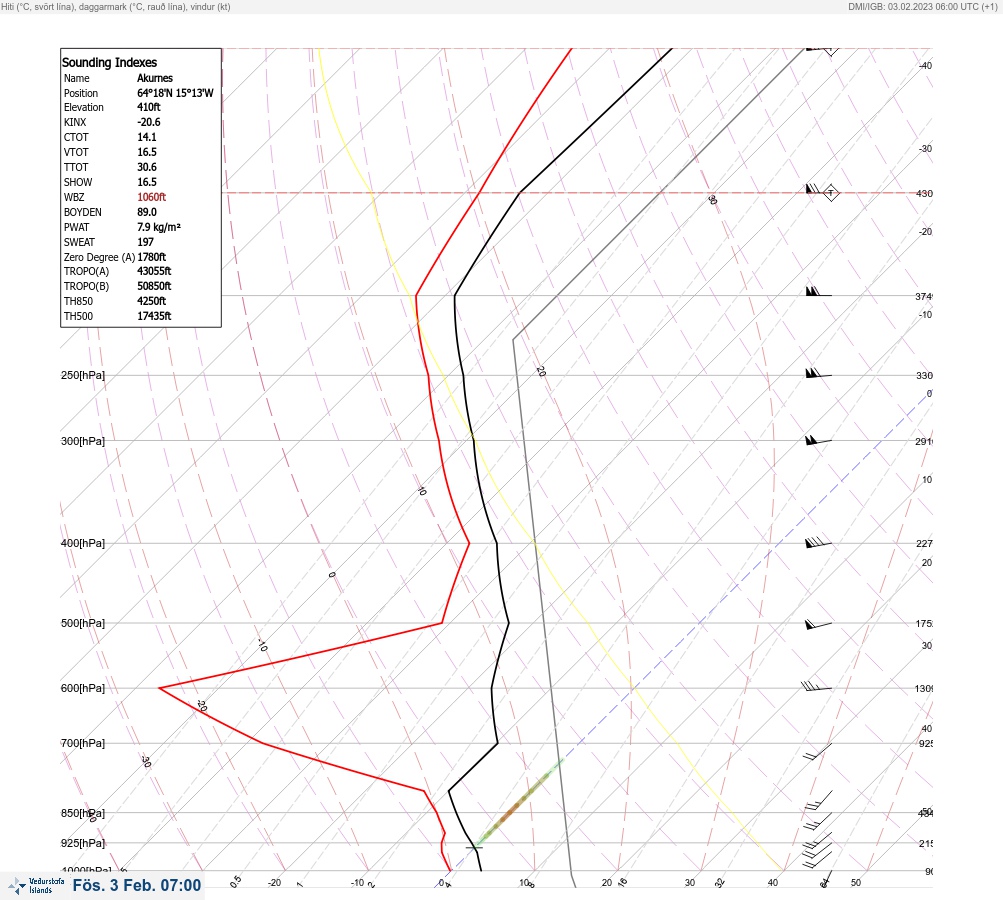The height and width of the screenshot is (900, 1003).
Task: Click the tropopause diamond marker on red dashed line
Action: pos(830,193)
